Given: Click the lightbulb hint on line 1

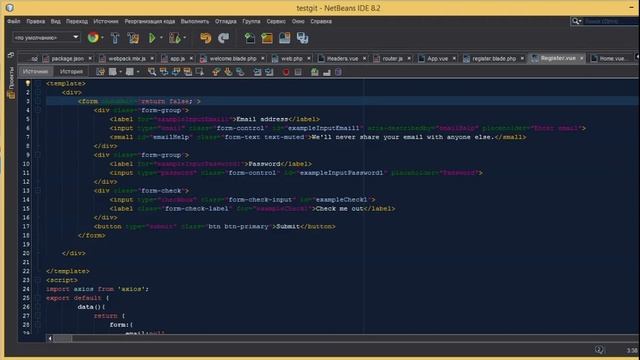Looking at the screenshot, I should coord(28,83).
